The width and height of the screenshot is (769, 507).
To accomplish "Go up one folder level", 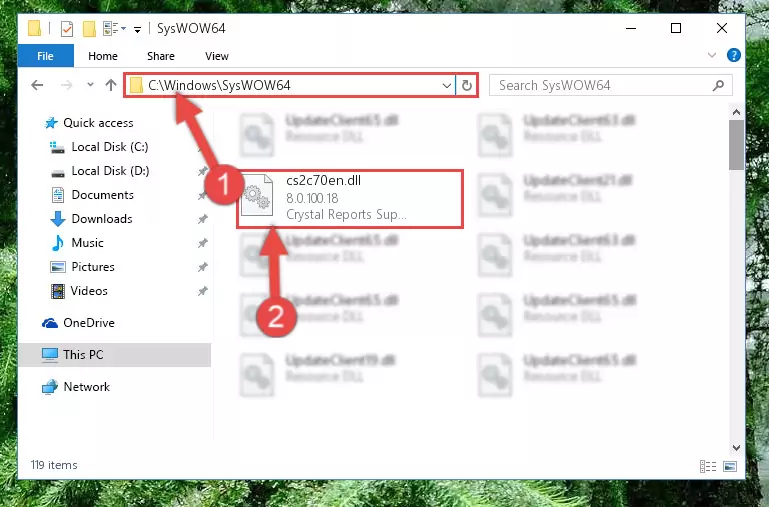I will (x=111, y=85).
